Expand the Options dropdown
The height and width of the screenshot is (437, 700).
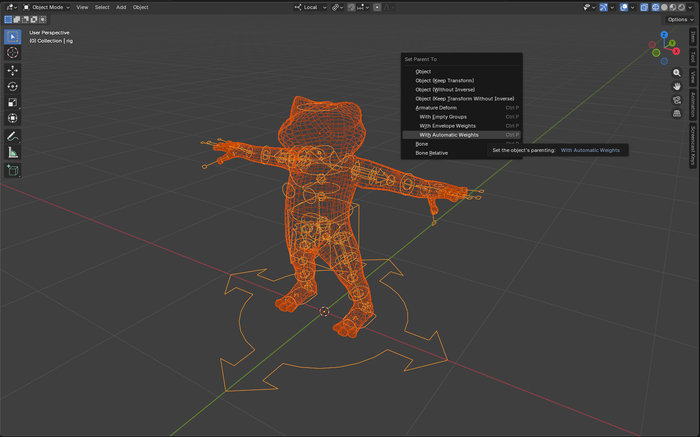coord(678,19)
